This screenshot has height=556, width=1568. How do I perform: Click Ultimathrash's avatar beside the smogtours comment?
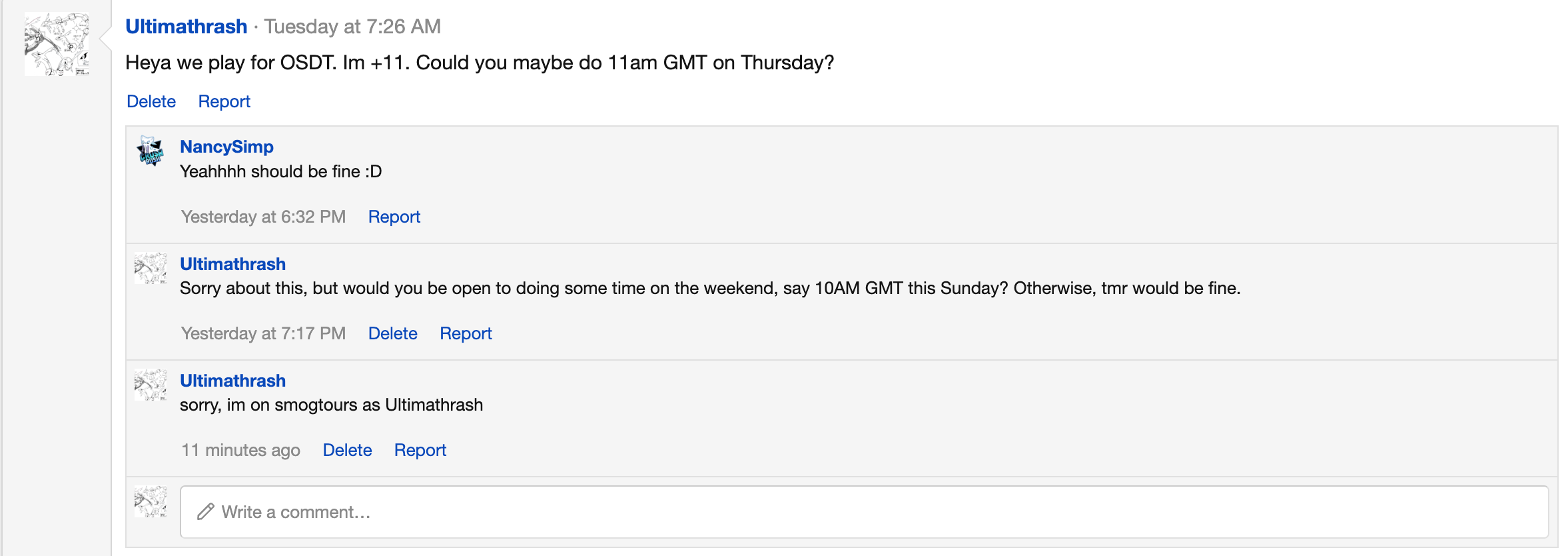(x=151, y=385)
